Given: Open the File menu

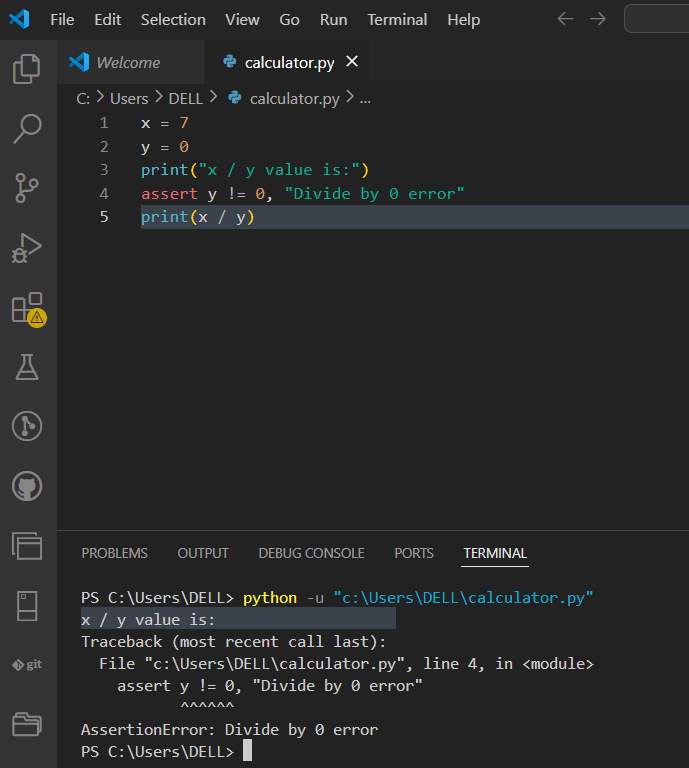Looking at the screenshot, I should [x=62, y=20].
